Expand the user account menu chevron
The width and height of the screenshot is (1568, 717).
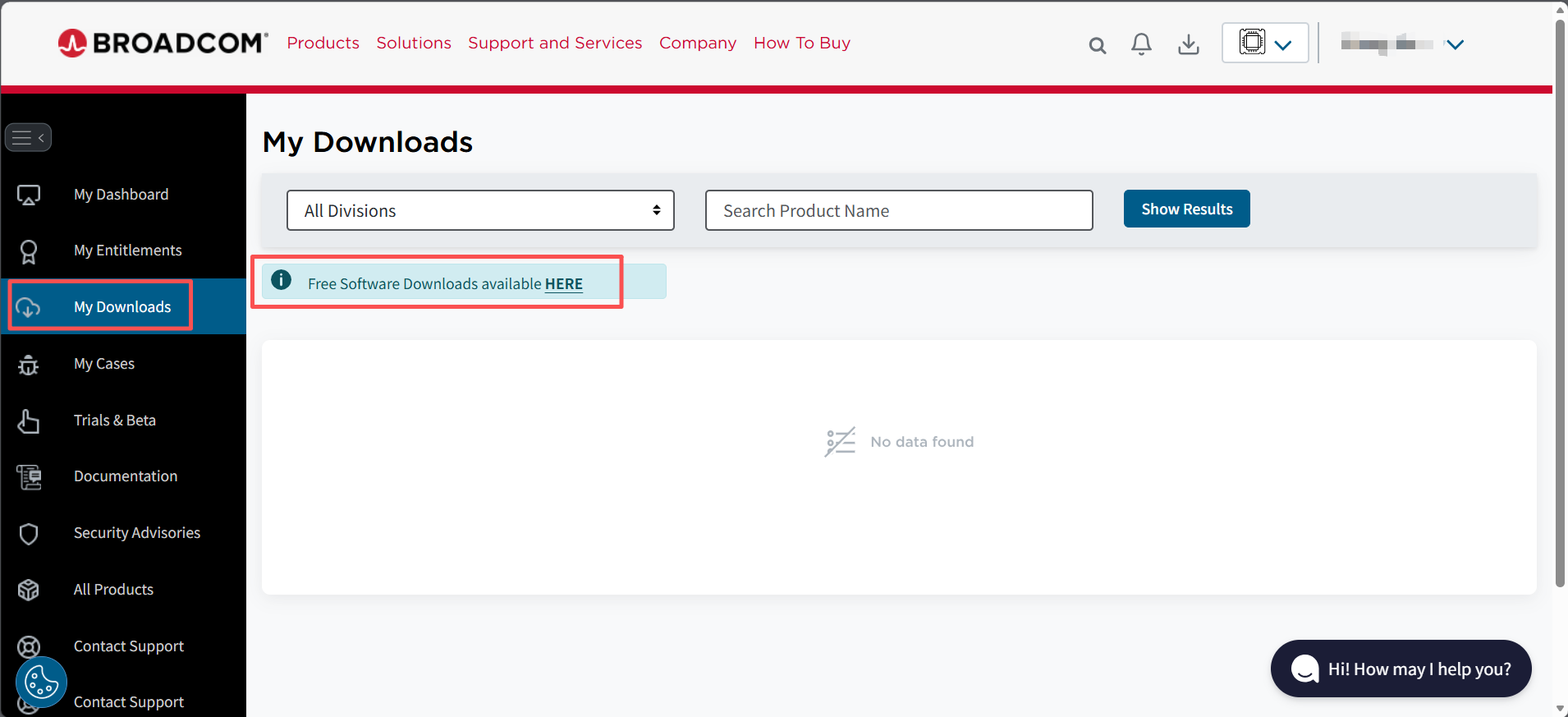[1455, 44]
